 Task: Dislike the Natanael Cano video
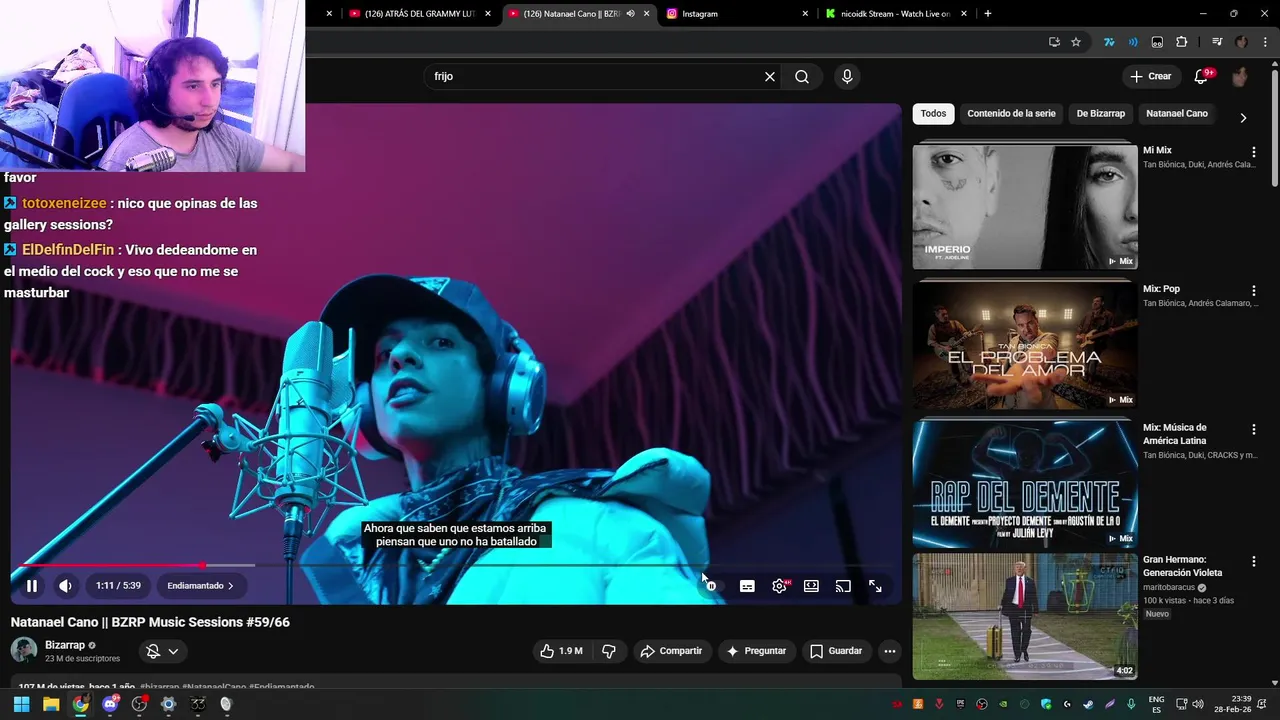608,651
